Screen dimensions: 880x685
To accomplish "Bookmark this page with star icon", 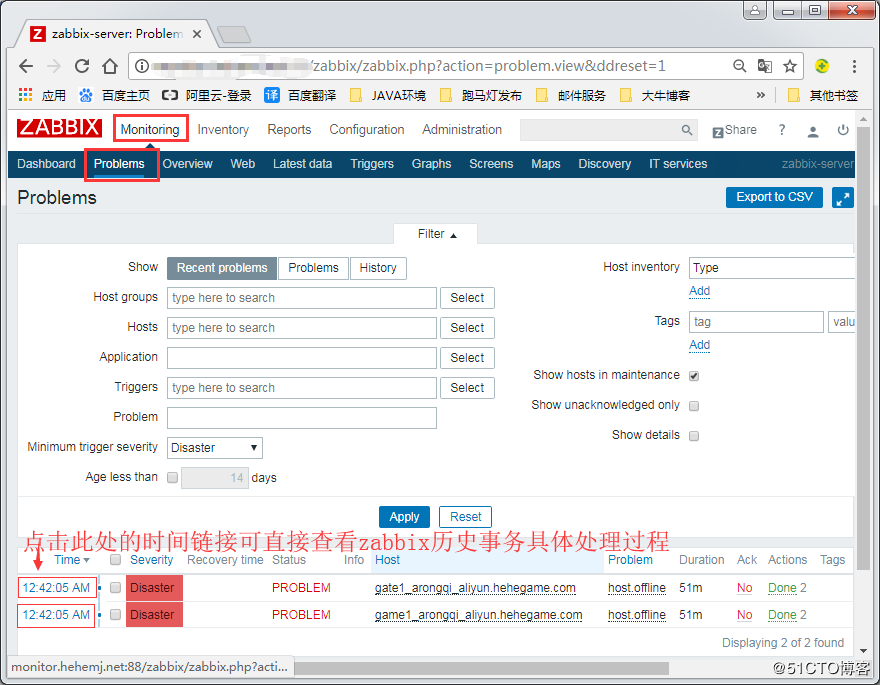I will coord(790,66).
